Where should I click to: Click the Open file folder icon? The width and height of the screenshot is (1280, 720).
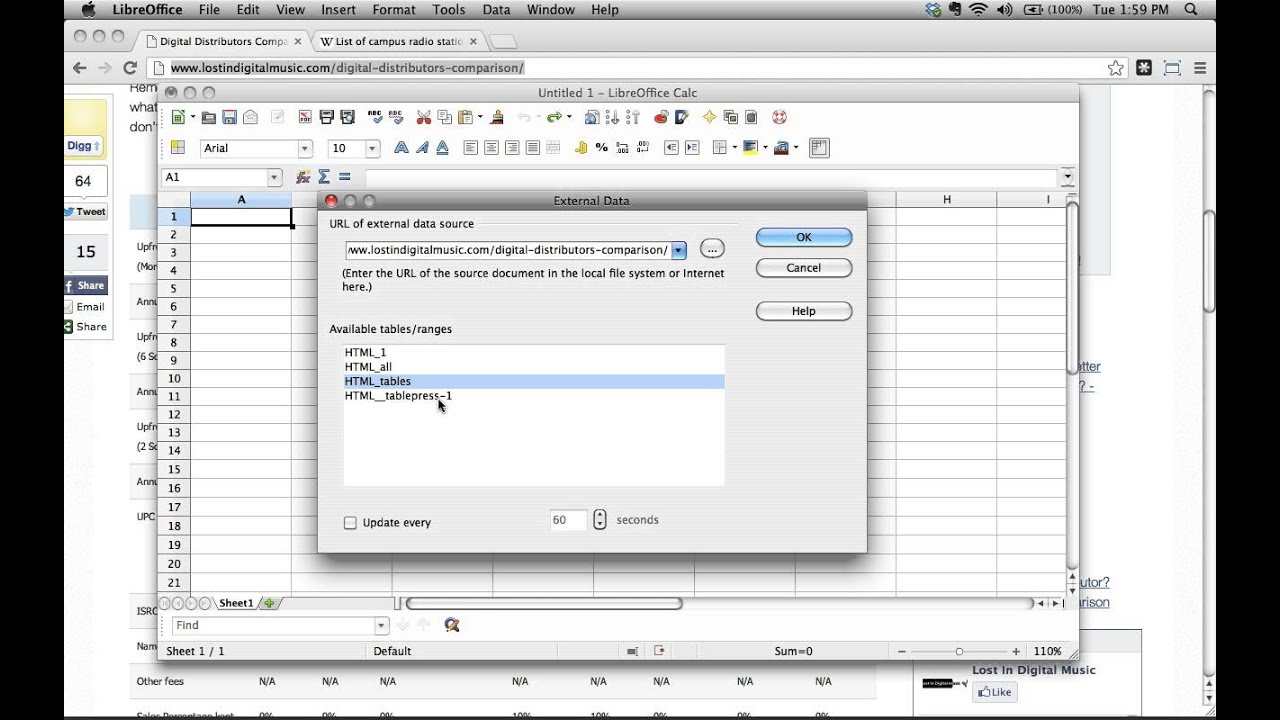[209, 117]
